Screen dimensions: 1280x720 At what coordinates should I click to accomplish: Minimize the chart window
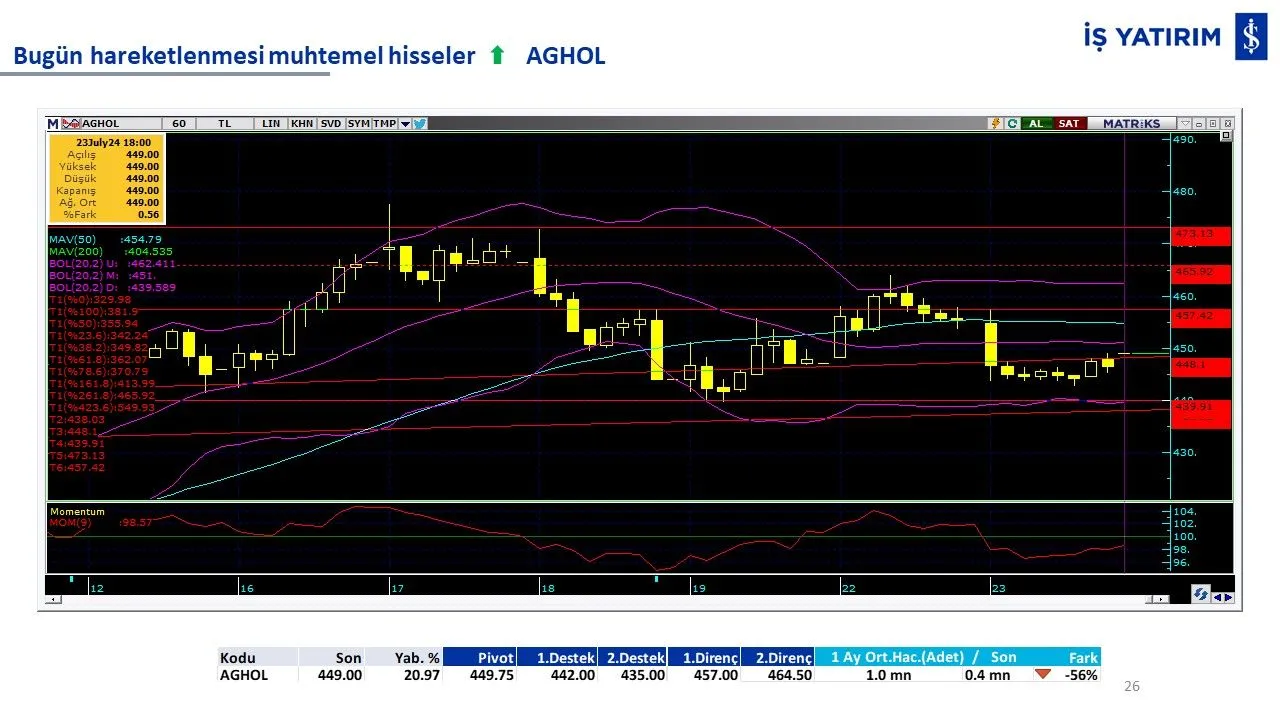[x=1198, y=123]
